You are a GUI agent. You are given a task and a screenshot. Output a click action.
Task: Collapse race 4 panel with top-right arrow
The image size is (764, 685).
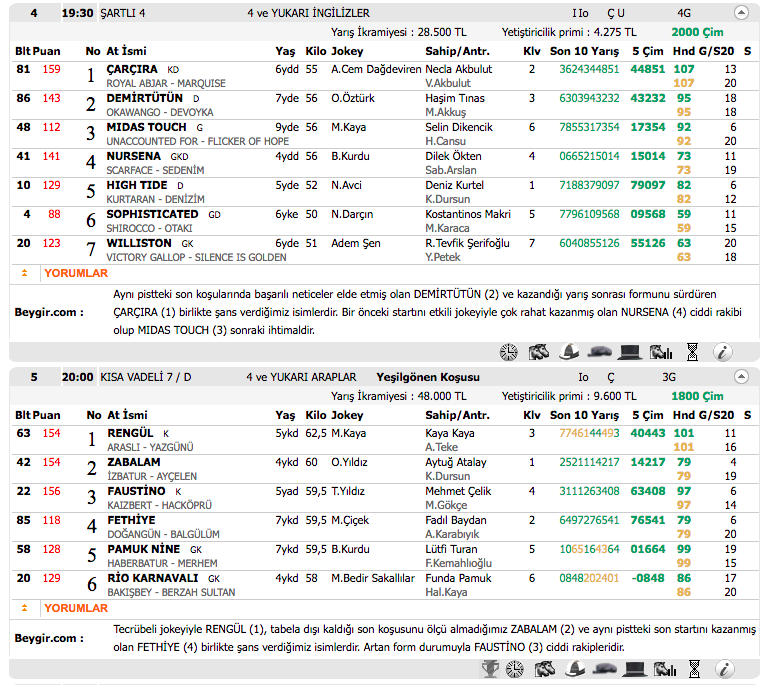(741, 13)
